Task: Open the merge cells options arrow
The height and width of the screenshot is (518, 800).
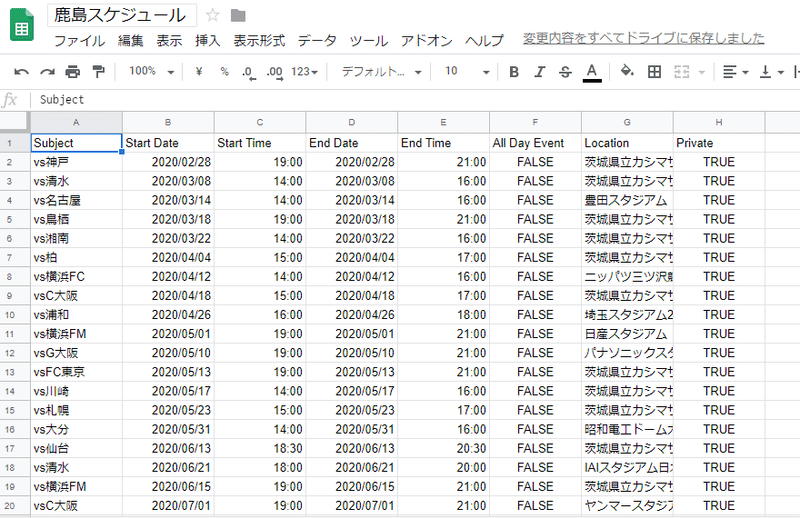Action: click(702, 72)
